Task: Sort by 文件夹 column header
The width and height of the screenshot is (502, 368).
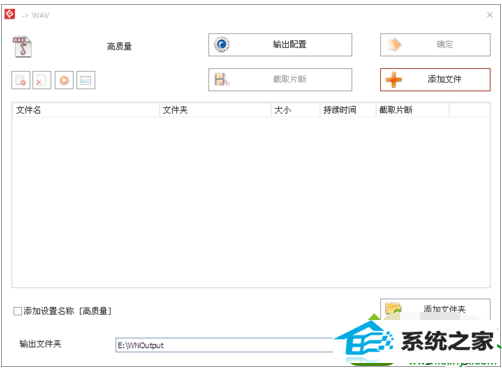Action: [215, 110]
